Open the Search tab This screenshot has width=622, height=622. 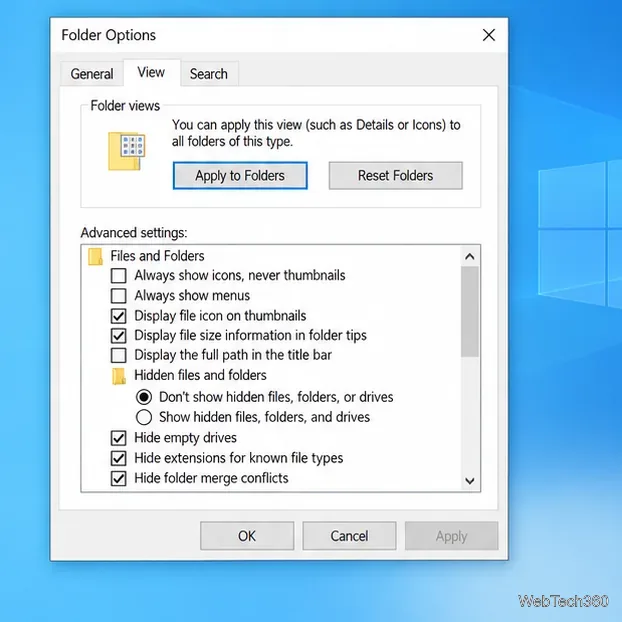point(209,74)
